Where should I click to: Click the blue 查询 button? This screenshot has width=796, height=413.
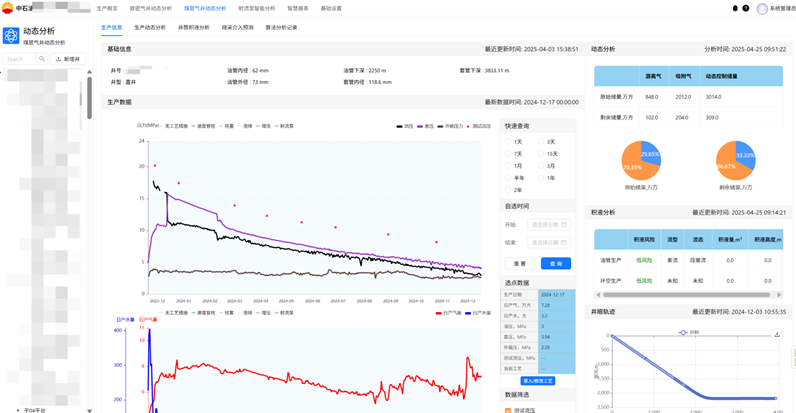pyautogui.click(x=556, y=263)
